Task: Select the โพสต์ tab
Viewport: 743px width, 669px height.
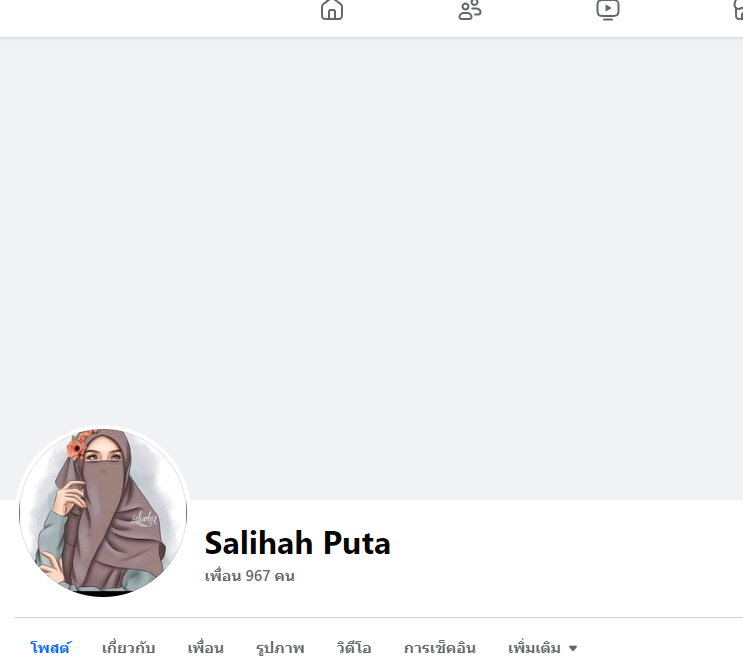Action: 50,648
